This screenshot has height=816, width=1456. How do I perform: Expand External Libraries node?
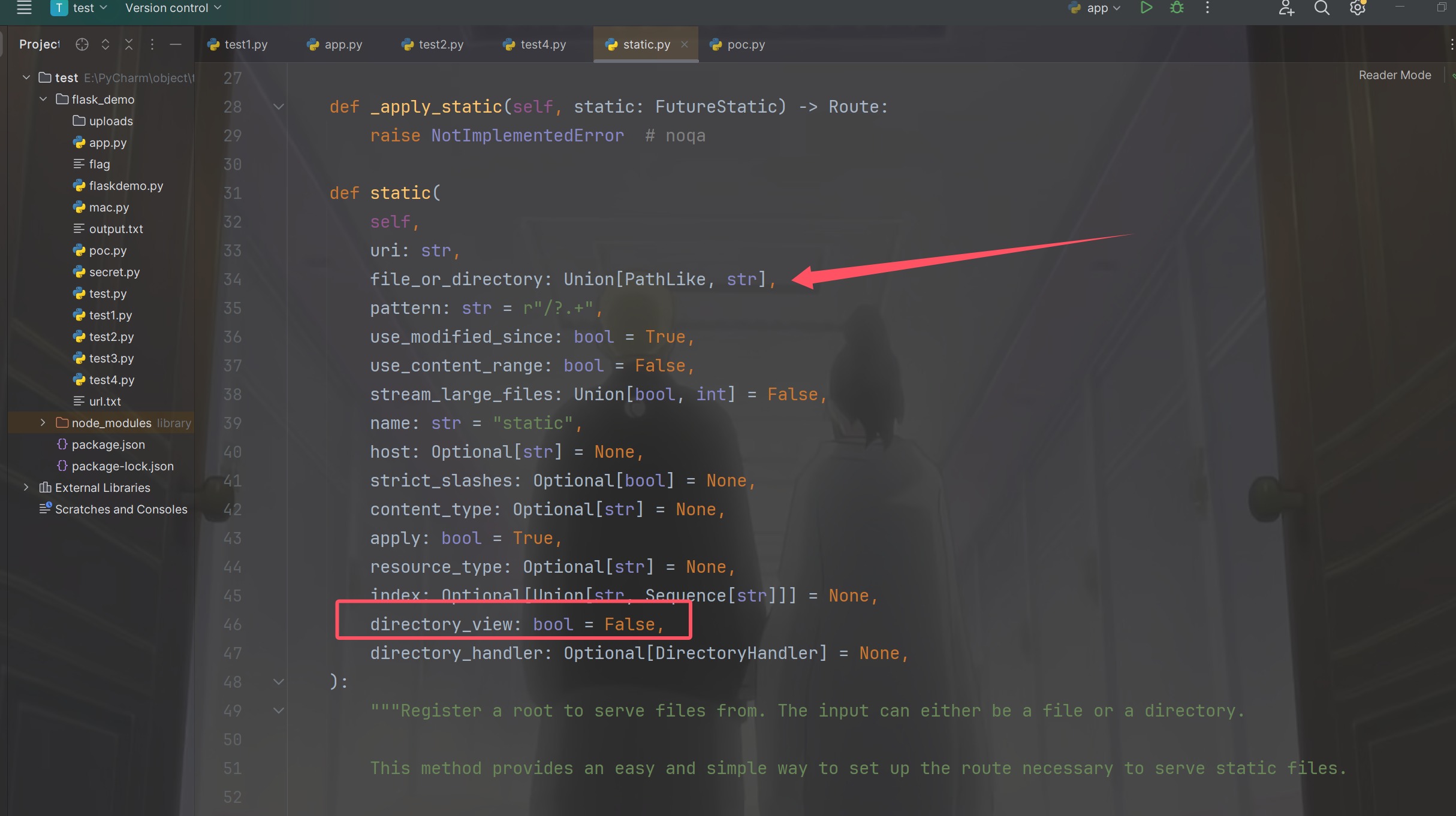[x=26, y=488]
